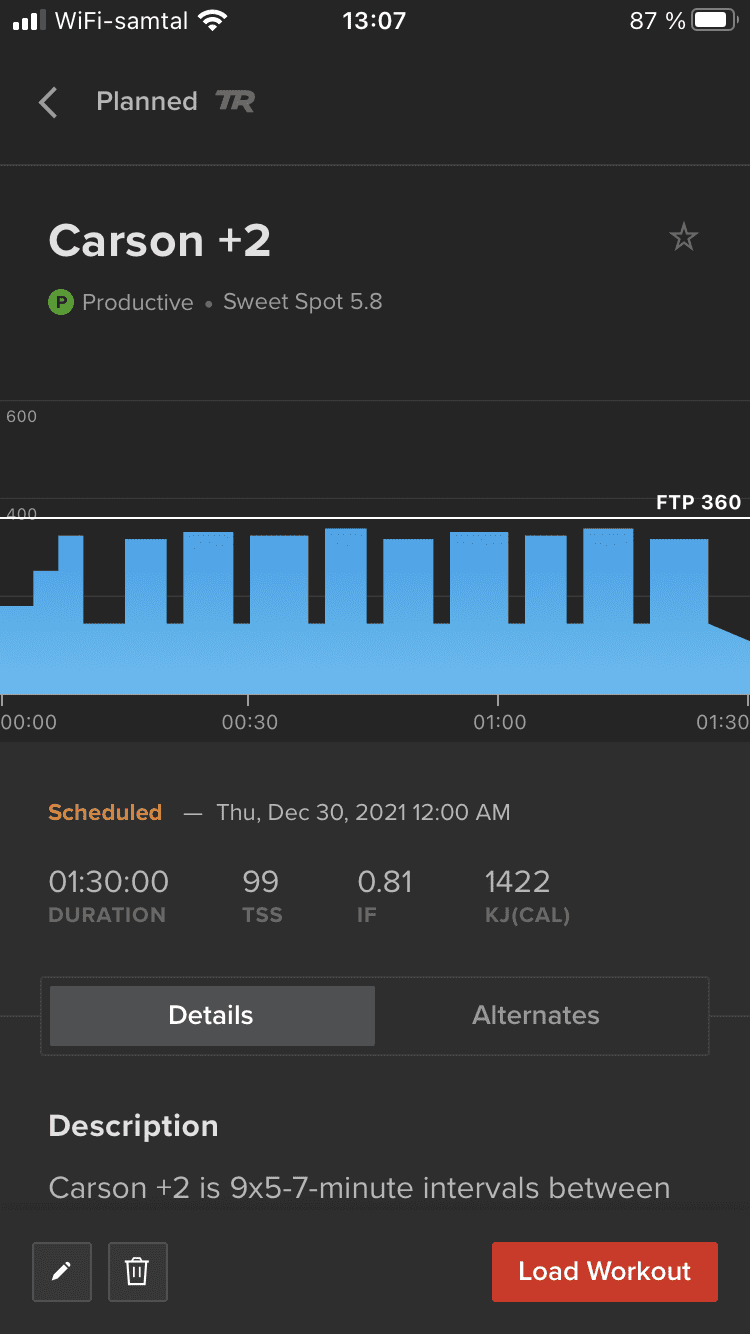Image resolution: width=750 pixels, height=1334 pixels.
Task: Switch to the Alternates tab
Action: point(536,1016)
